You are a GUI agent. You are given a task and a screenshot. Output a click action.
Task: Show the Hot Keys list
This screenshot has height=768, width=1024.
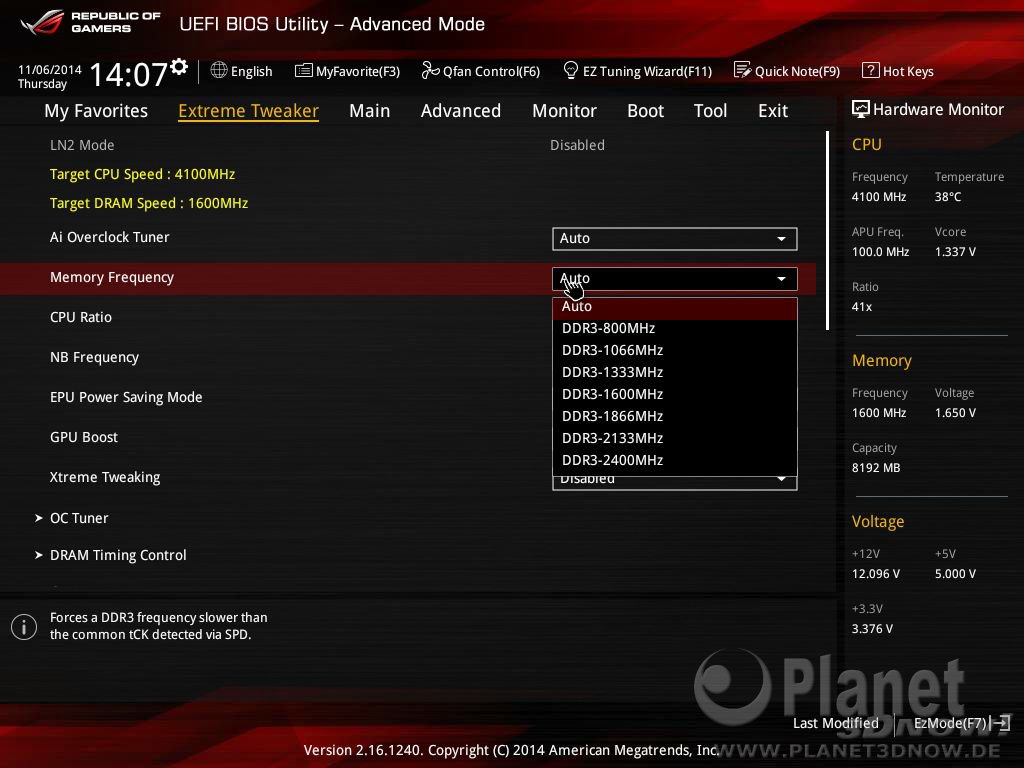click(898, 71)
